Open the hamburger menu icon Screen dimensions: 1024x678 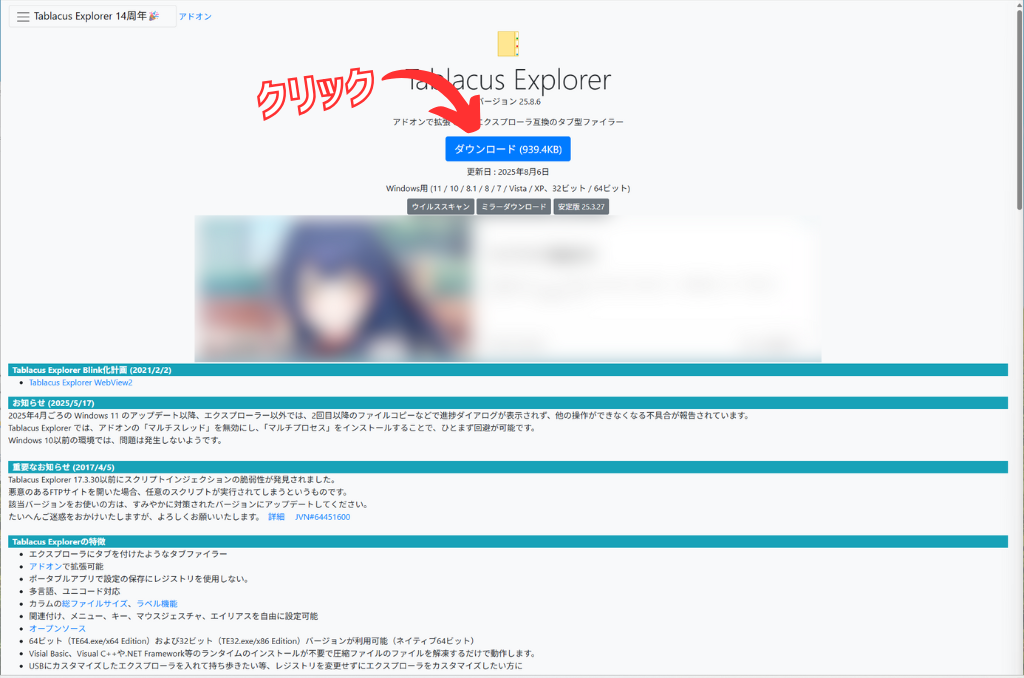coord(23,17)
